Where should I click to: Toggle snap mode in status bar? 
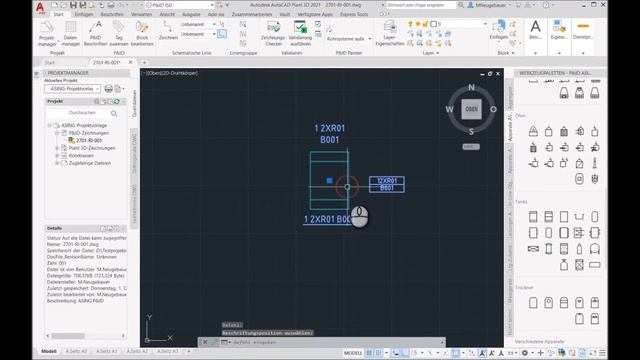[379, 353]
